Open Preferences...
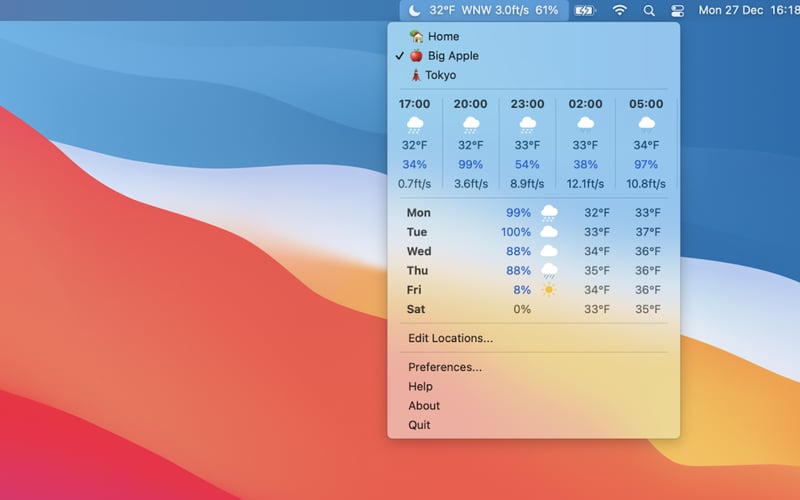 (x=534, y=367)
